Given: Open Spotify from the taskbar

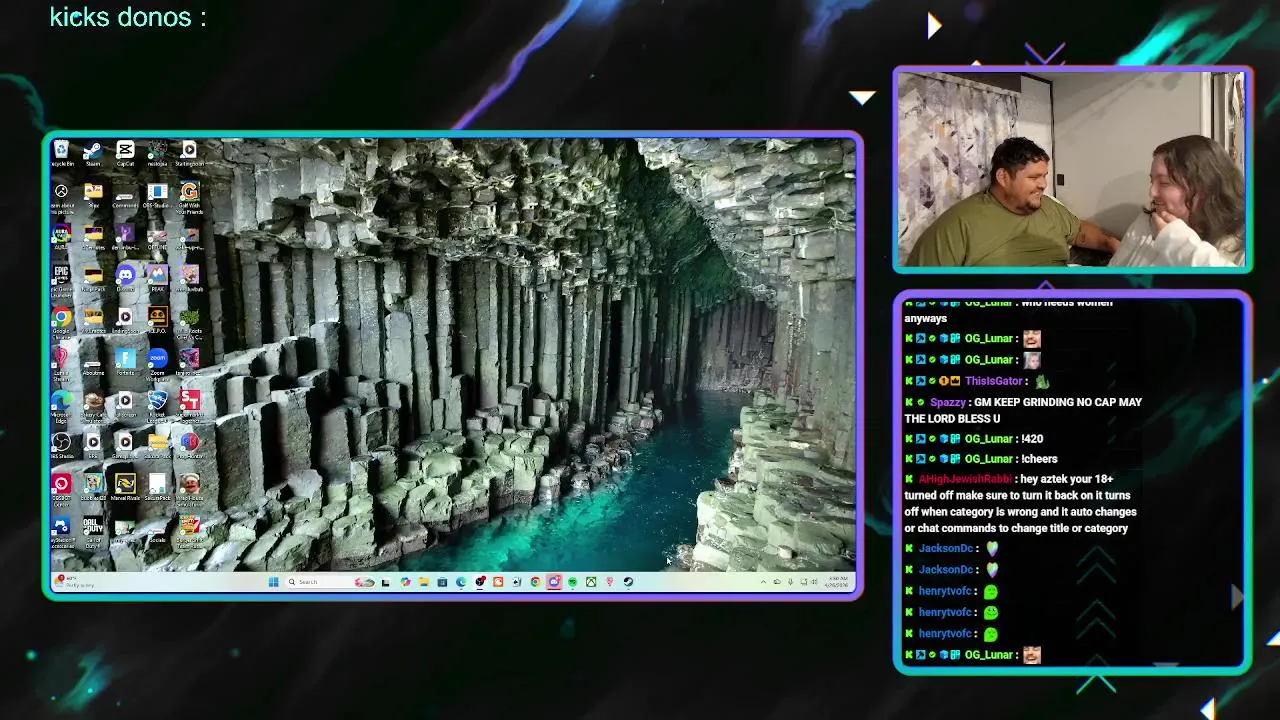Looking at the screenshot, I should (573, 582).
